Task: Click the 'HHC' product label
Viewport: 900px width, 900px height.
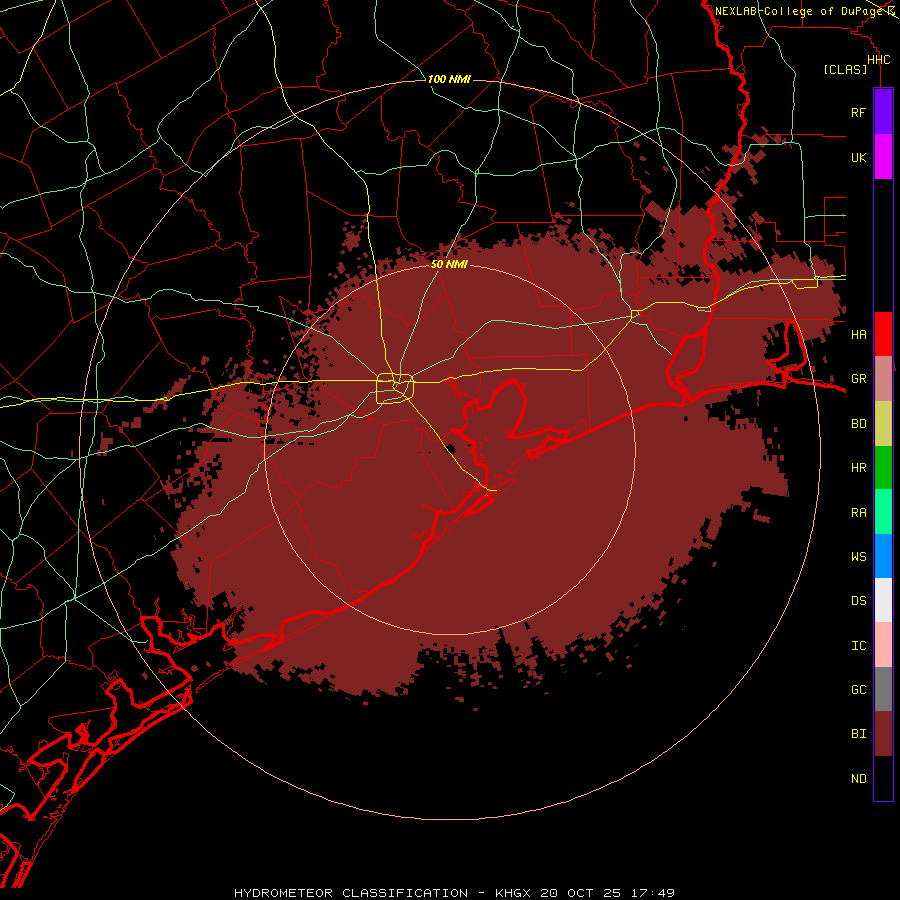Action: (x=879, y=60)
